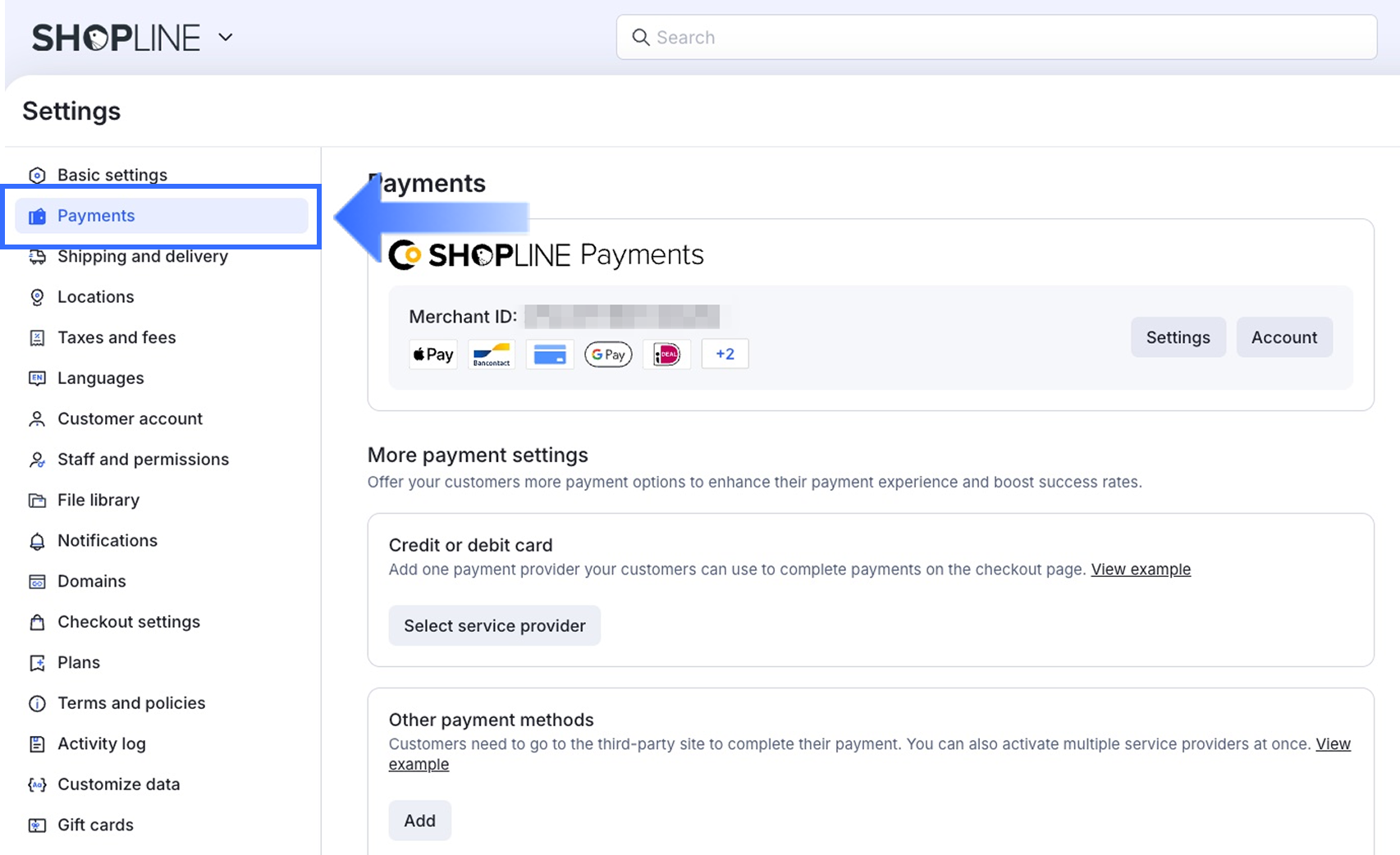This screenshot has height=855, width=1400.
Task: Click the Google Pay icon
Action: click(x=608, y=354)
